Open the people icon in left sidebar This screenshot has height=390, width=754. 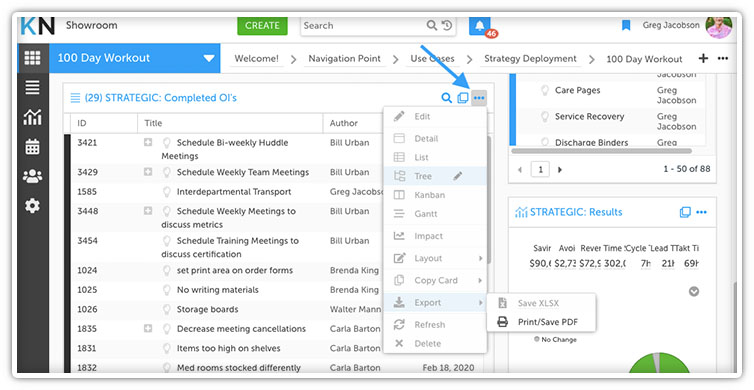32,176
